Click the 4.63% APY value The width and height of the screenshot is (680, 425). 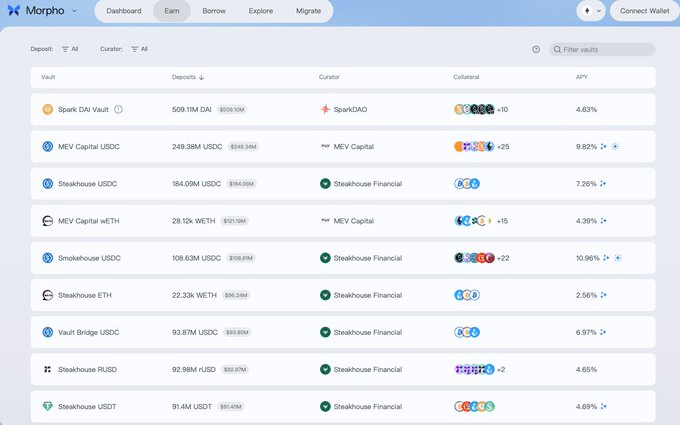(586, 110)
